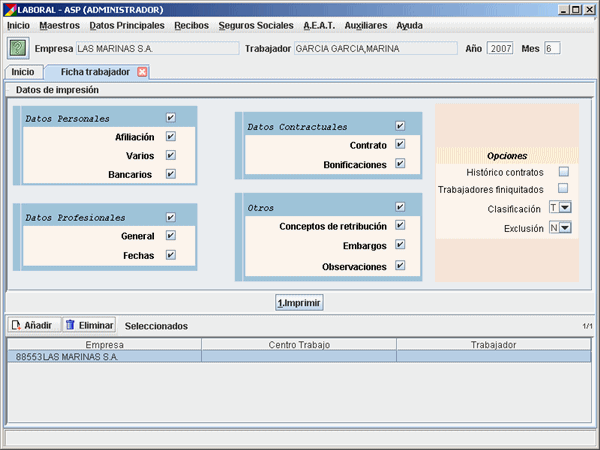Click the Empresa column header
Image resolution: width=600 pixels, height=450 pixels.
click(x=104, y=345)
